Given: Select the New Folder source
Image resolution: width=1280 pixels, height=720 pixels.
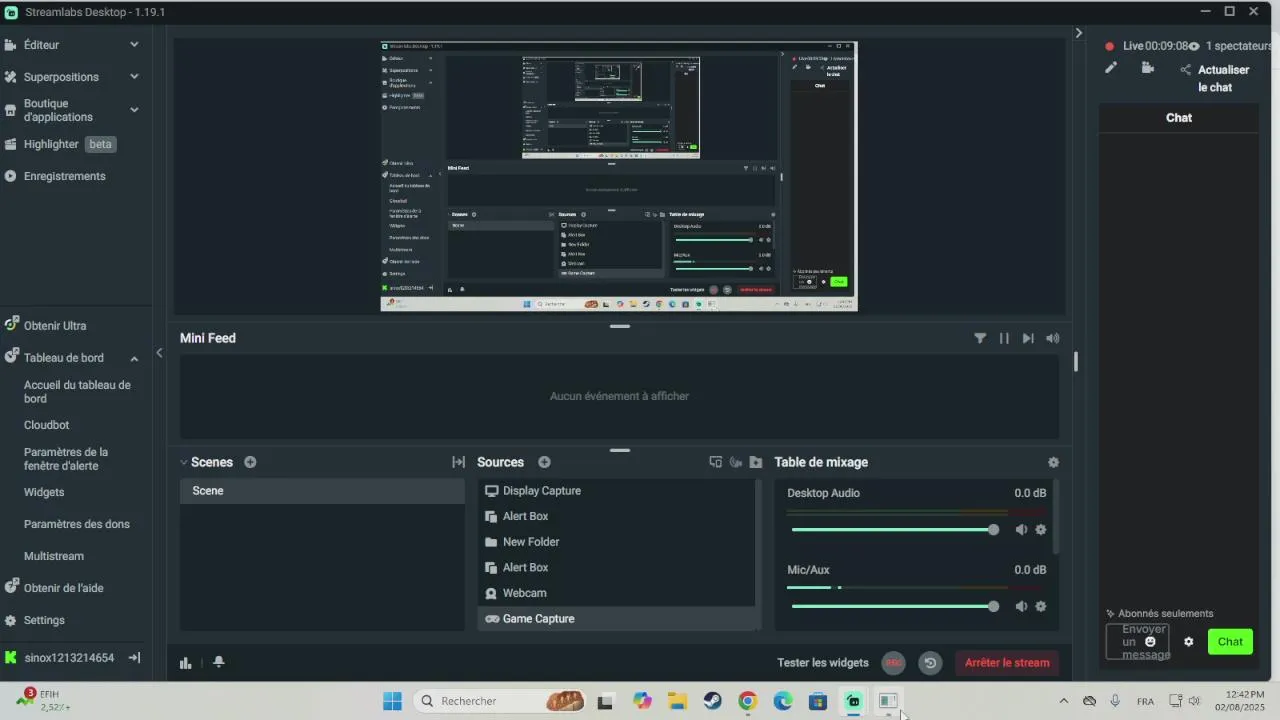Looking at the screenshot, I should point(616,542).
